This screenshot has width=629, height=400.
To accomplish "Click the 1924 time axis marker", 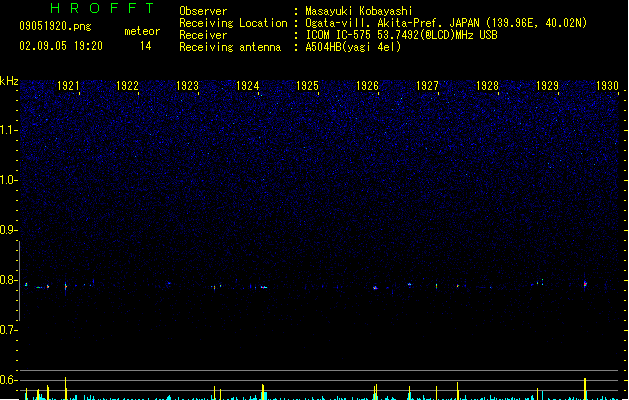I will point(248,86).
